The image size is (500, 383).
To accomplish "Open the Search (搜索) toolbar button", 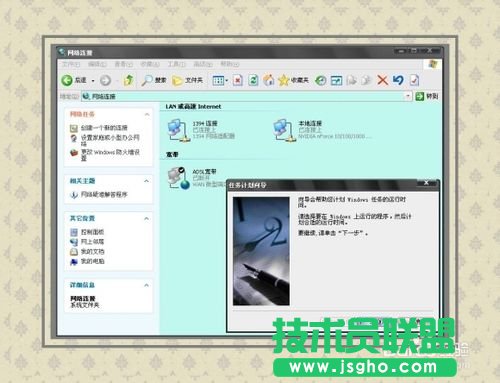I will pyautogui.click(x=154, y=80).
